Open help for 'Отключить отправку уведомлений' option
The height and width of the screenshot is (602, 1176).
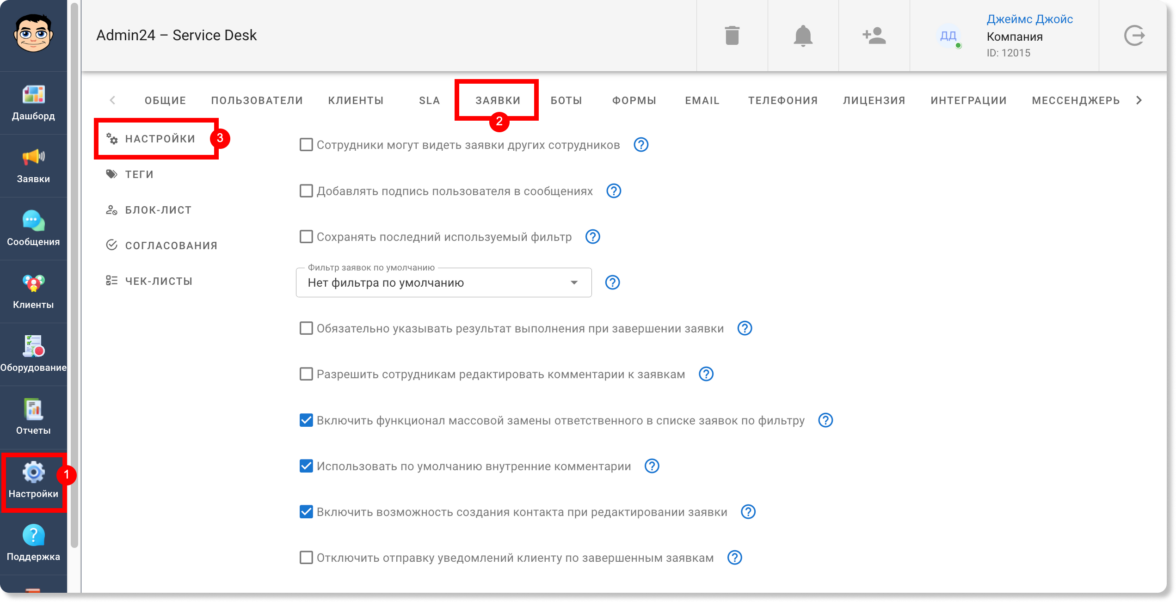(x=734, y=558)
